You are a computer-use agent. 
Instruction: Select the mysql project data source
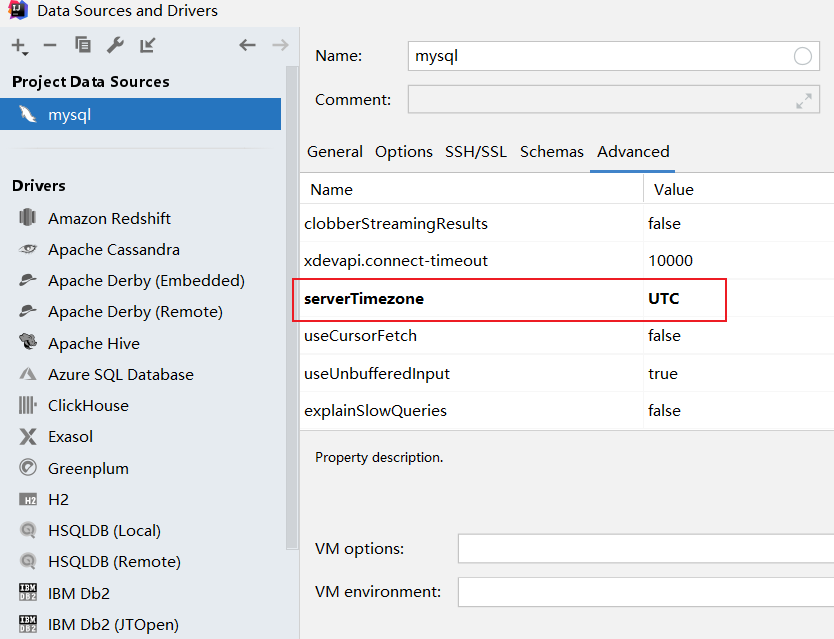(140, 114)
